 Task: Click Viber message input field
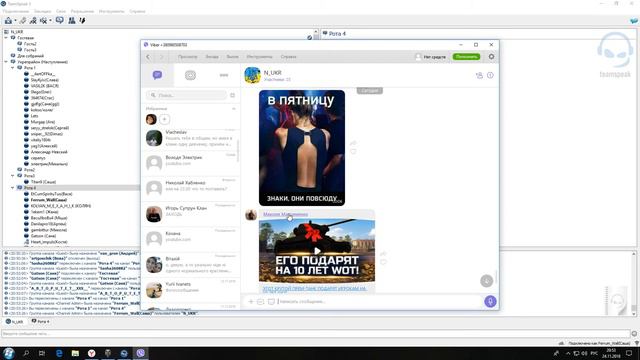tap(379, 302)
